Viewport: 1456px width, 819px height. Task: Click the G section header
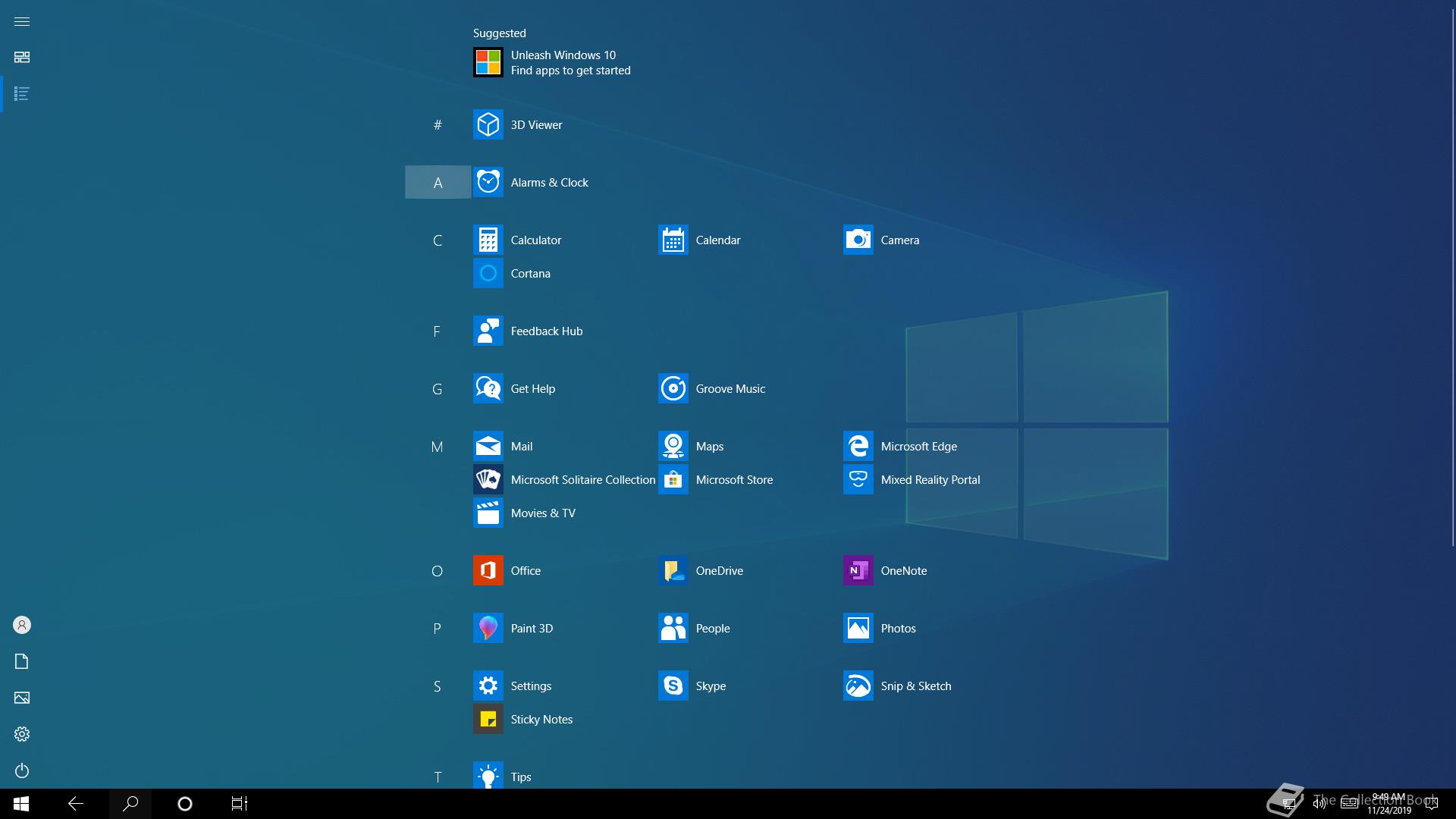pos(438,389)
